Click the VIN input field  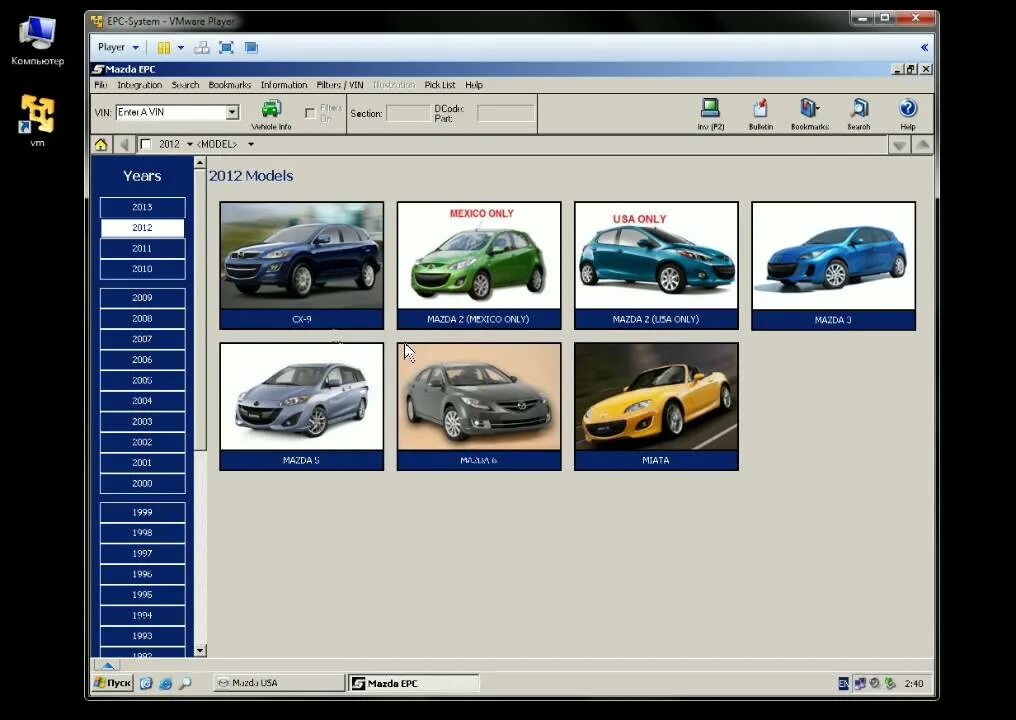[x=171, y=112]
